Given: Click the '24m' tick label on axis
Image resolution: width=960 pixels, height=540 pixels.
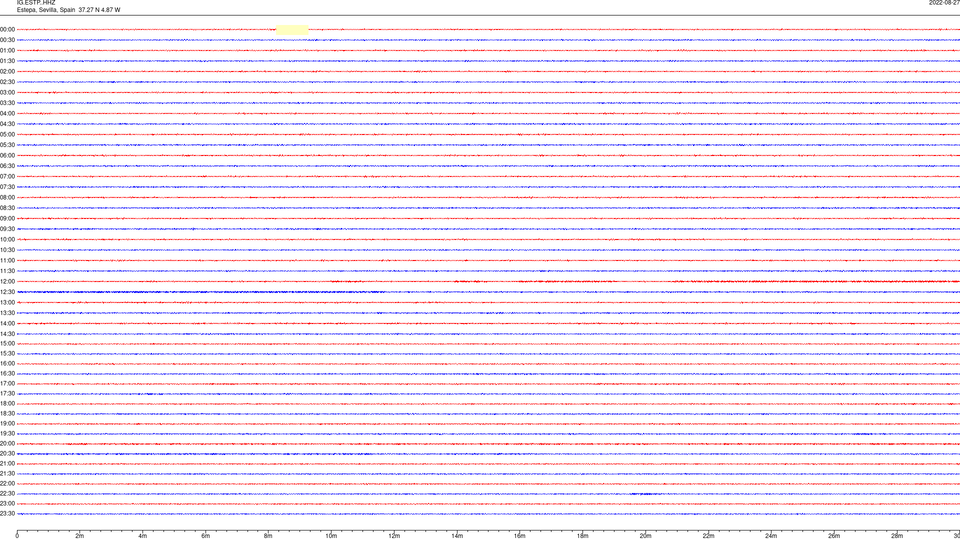Looking at the screenshot, I should click(771, 536).
